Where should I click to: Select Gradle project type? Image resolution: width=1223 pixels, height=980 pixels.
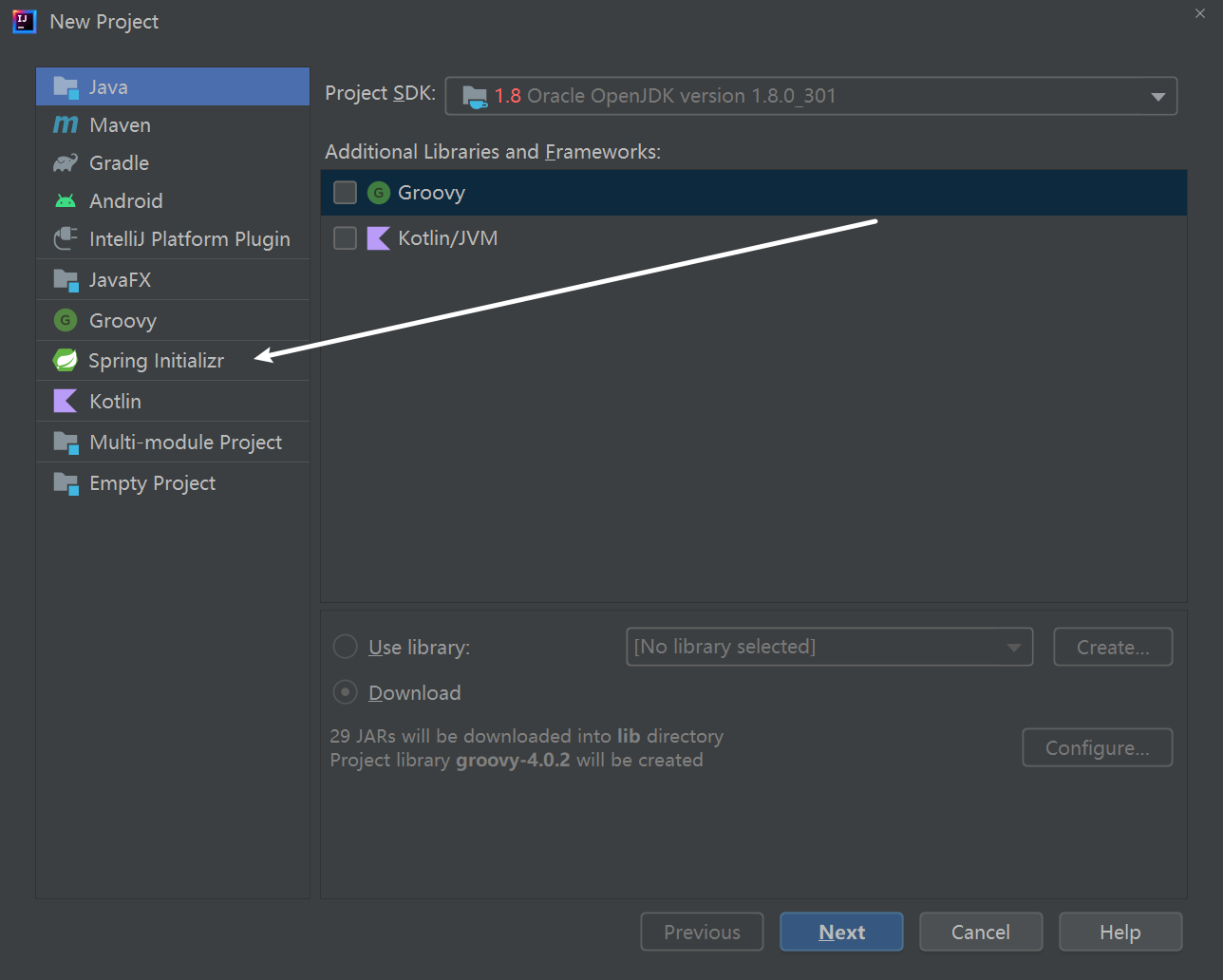173,162
